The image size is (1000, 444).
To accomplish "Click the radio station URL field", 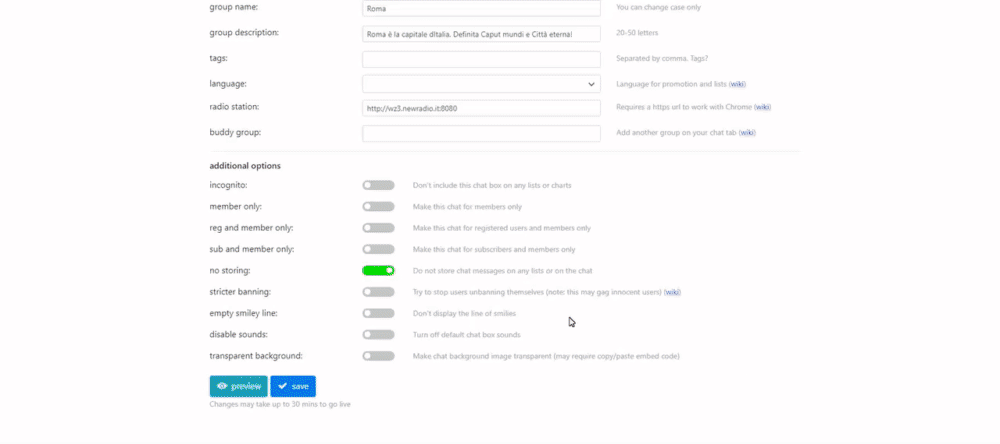I will click(482, 108).
